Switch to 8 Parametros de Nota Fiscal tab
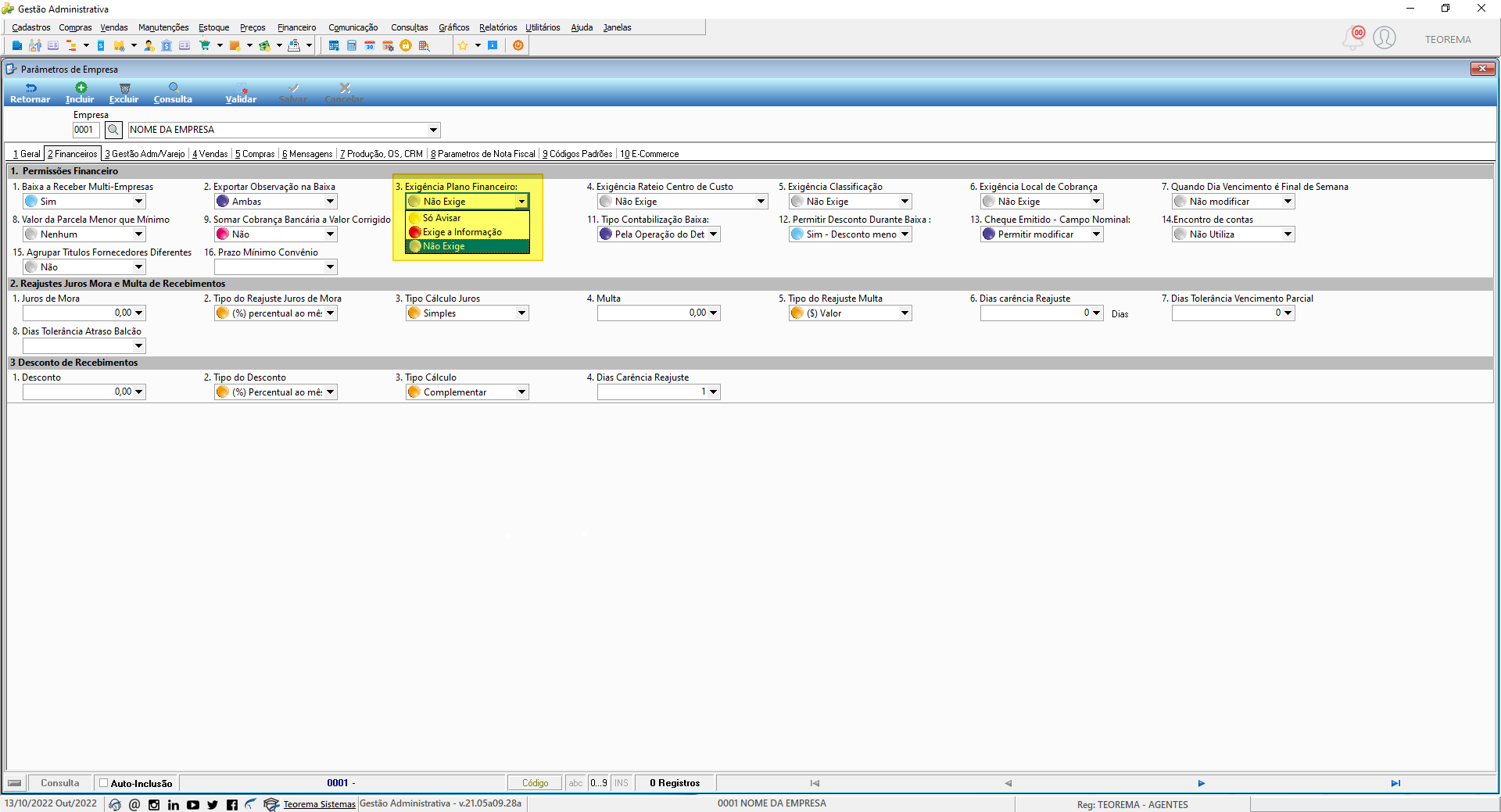The image size is (1501, 812). (x=482, y=154)
